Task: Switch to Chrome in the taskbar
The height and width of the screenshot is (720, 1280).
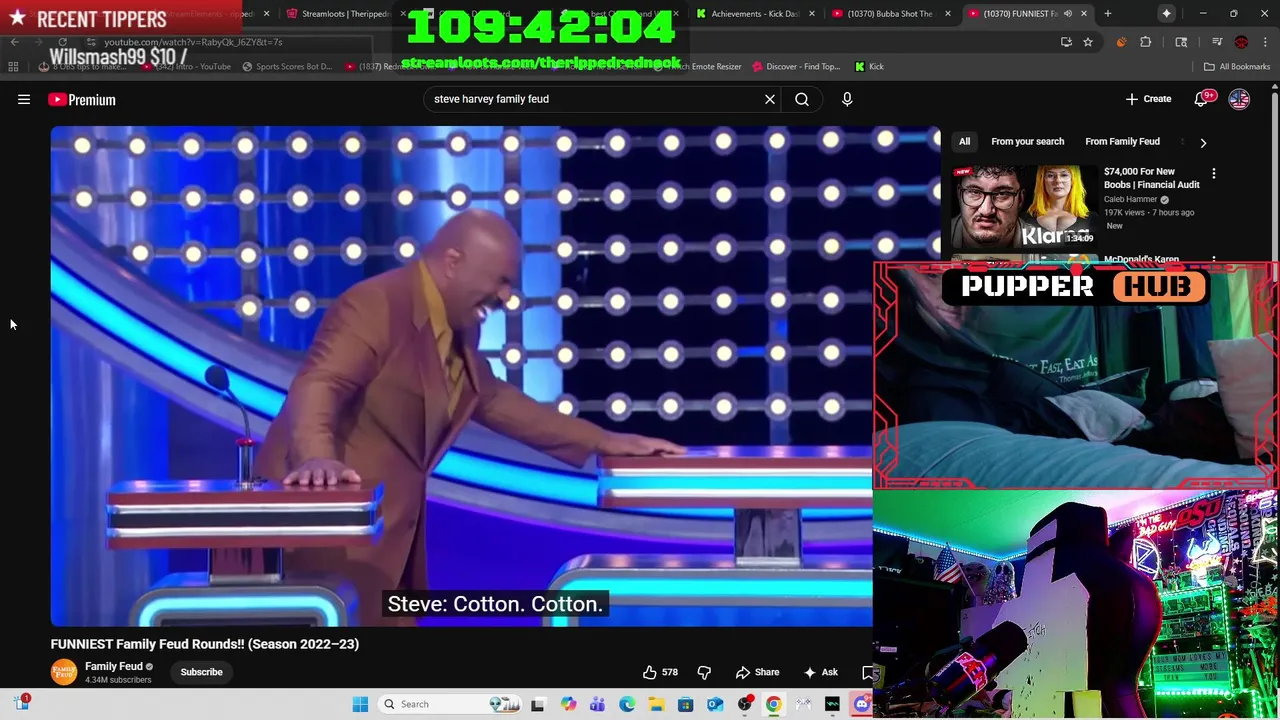Action: pos(774,704)
